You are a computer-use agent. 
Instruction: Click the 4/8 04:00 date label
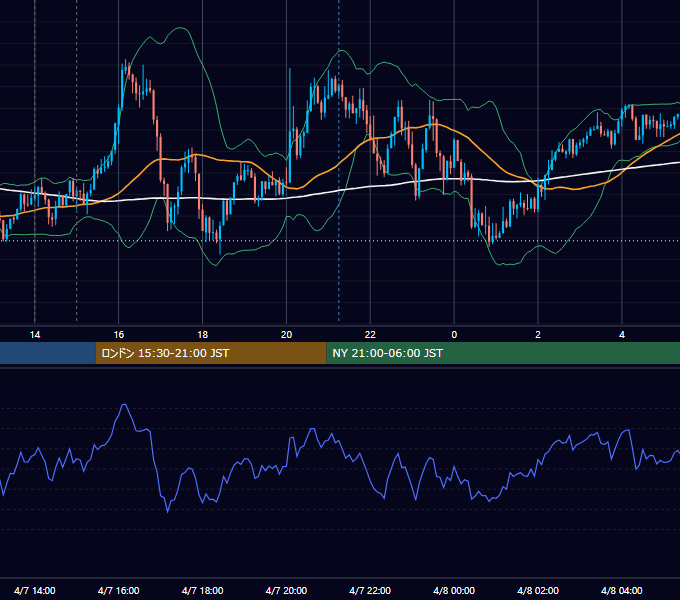point(622,590)
